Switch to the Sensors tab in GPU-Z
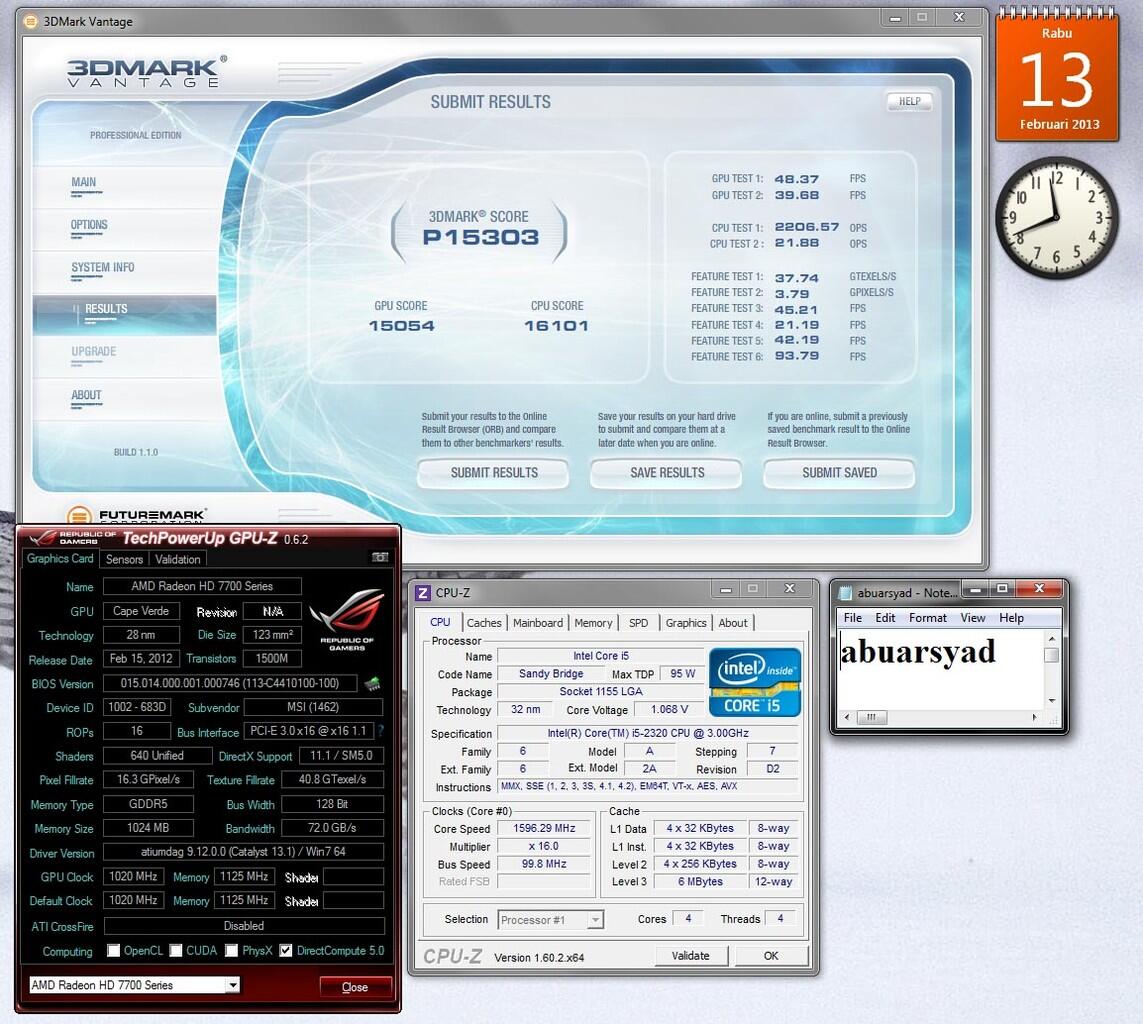The width and height of the screenshot is (1143, 1024). 124,559
